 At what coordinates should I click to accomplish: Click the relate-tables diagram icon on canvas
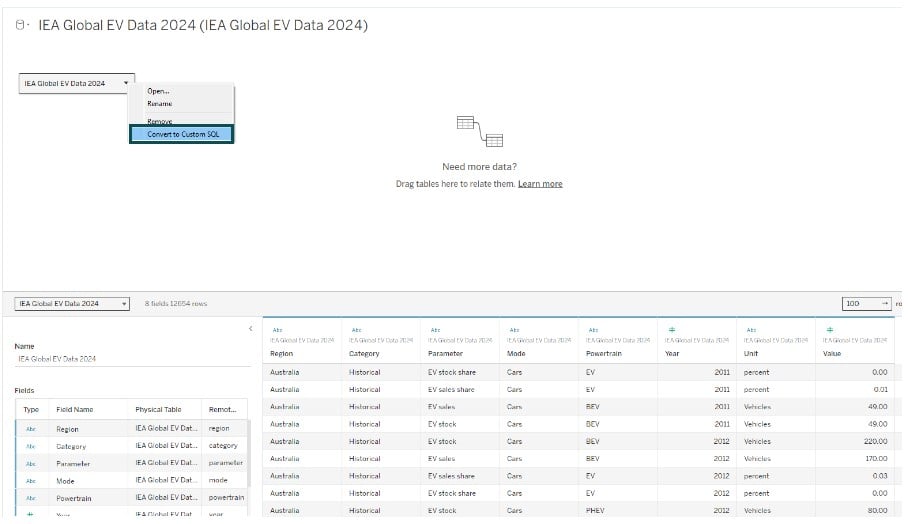pos(479,131)
